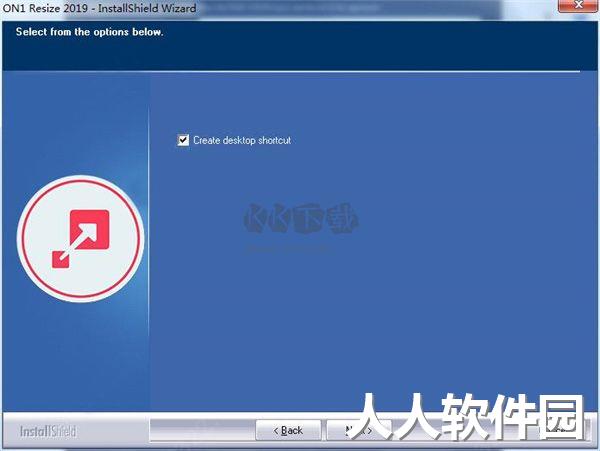Click the 'Create desktop shortcut' label text
The width and height of the screenshot is (600, 451).
coord(242,140)
